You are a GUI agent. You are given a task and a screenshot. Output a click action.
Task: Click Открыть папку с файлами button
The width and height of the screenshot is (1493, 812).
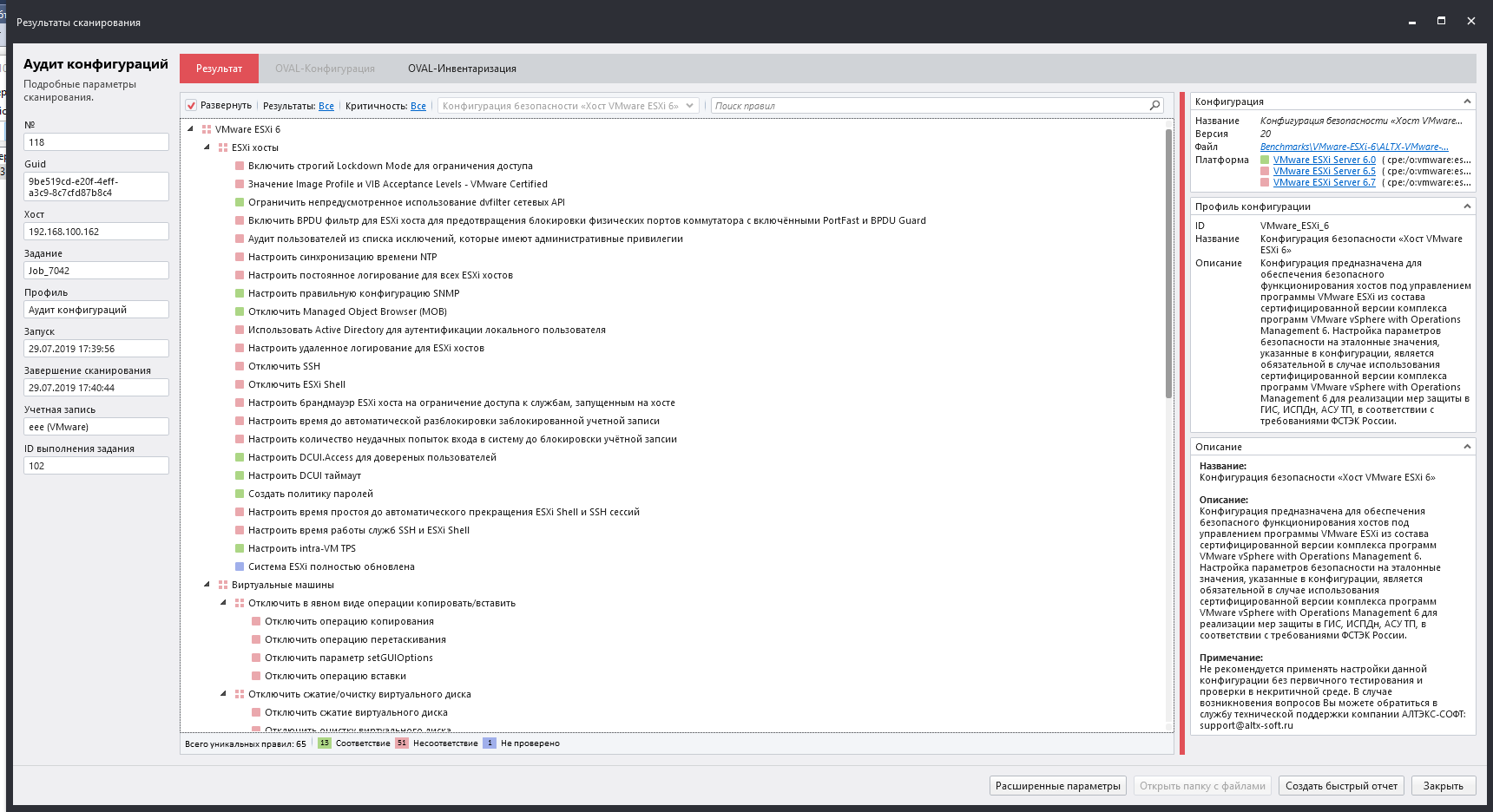pos(1202,786)
